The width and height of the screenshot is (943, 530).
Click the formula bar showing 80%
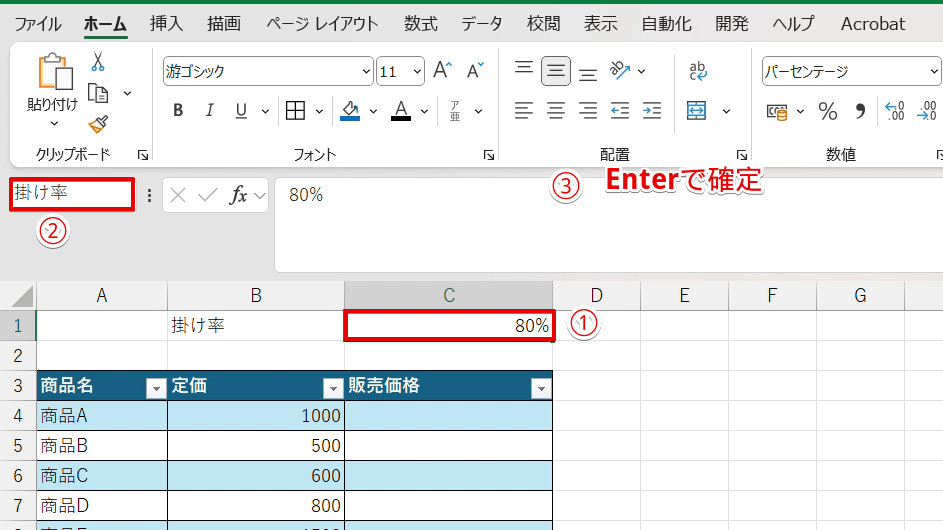609,224
